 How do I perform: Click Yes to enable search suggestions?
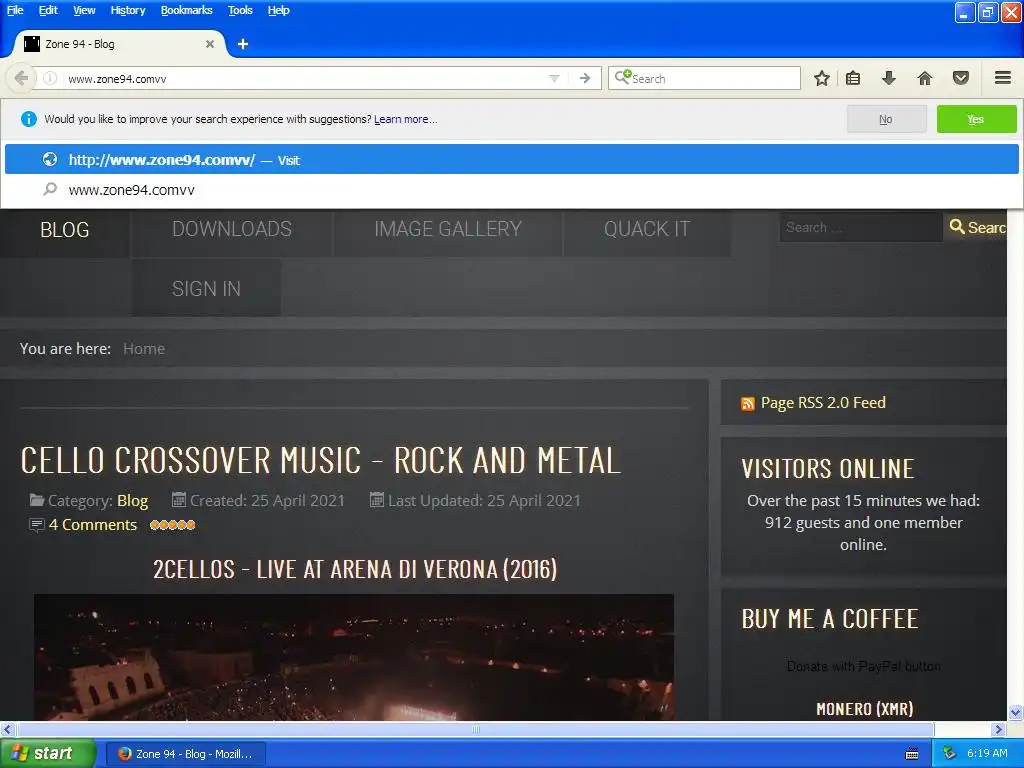tap(976, 120)
